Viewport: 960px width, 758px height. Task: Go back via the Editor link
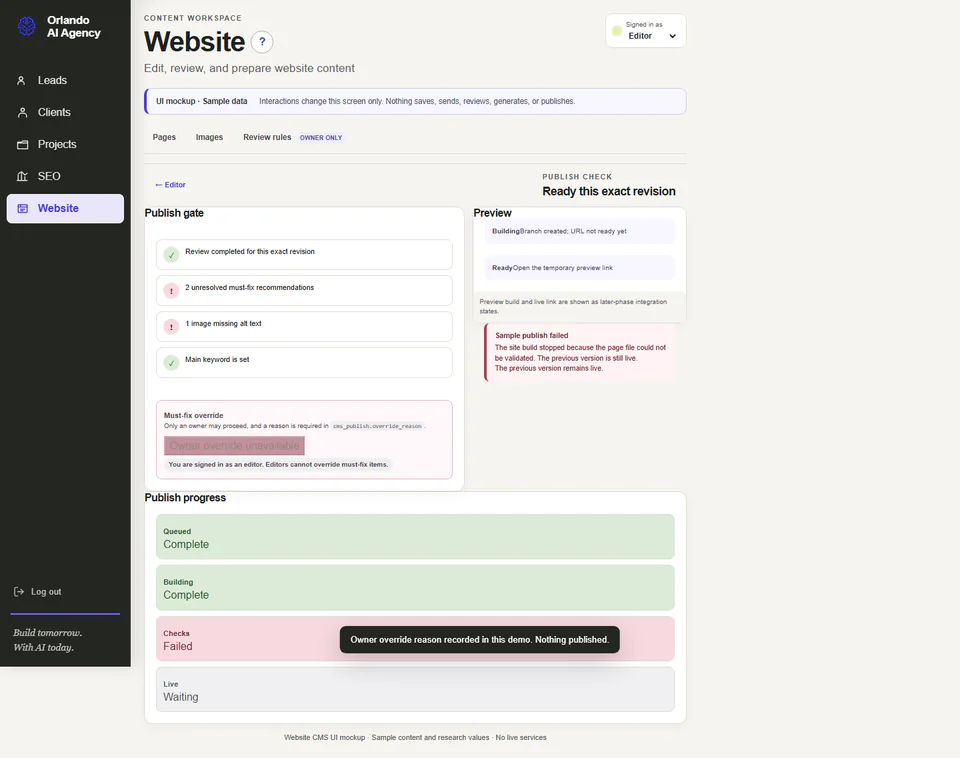pos(170,185)
